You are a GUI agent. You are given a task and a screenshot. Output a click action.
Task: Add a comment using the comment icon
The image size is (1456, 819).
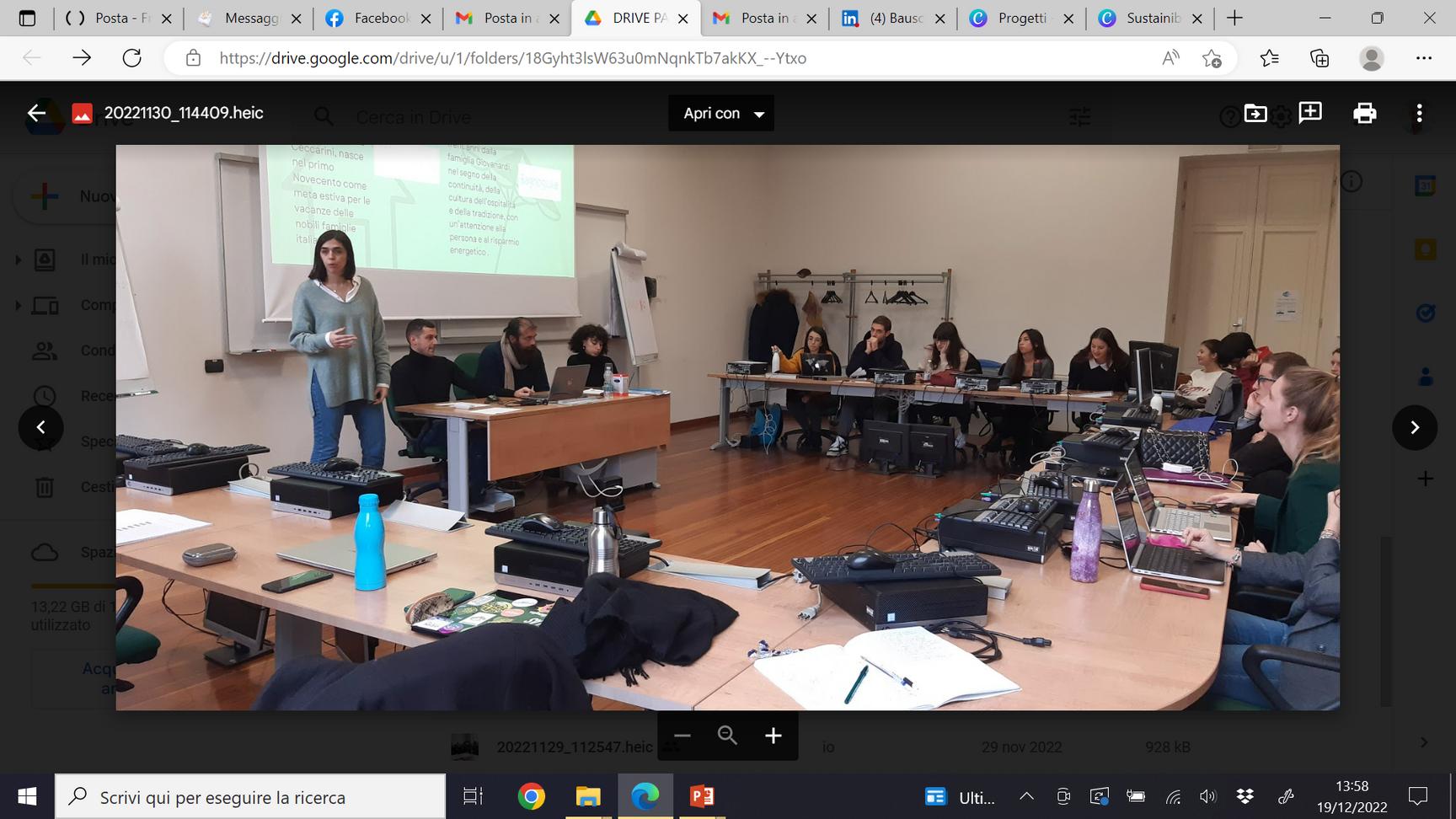(1310, 113)
